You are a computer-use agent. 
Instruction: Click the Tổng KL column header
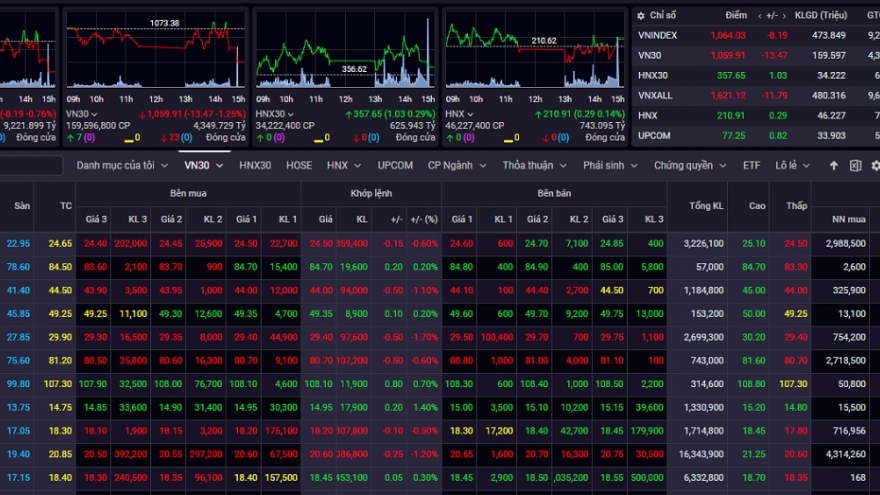tap(706, 206)
